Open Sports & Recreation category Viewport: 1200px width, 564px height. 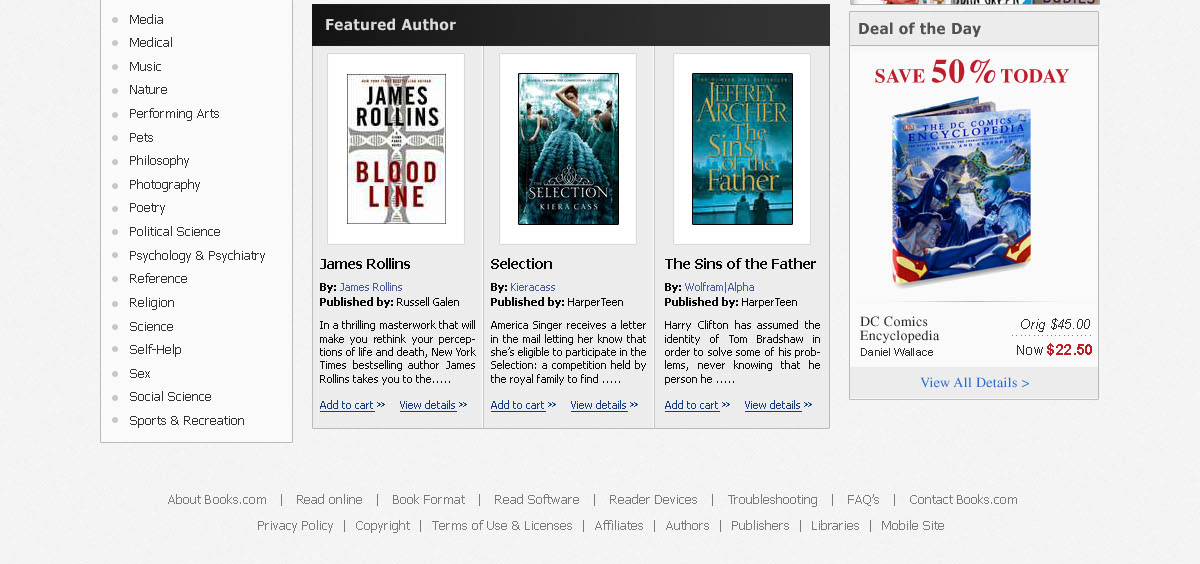[187, 421]
